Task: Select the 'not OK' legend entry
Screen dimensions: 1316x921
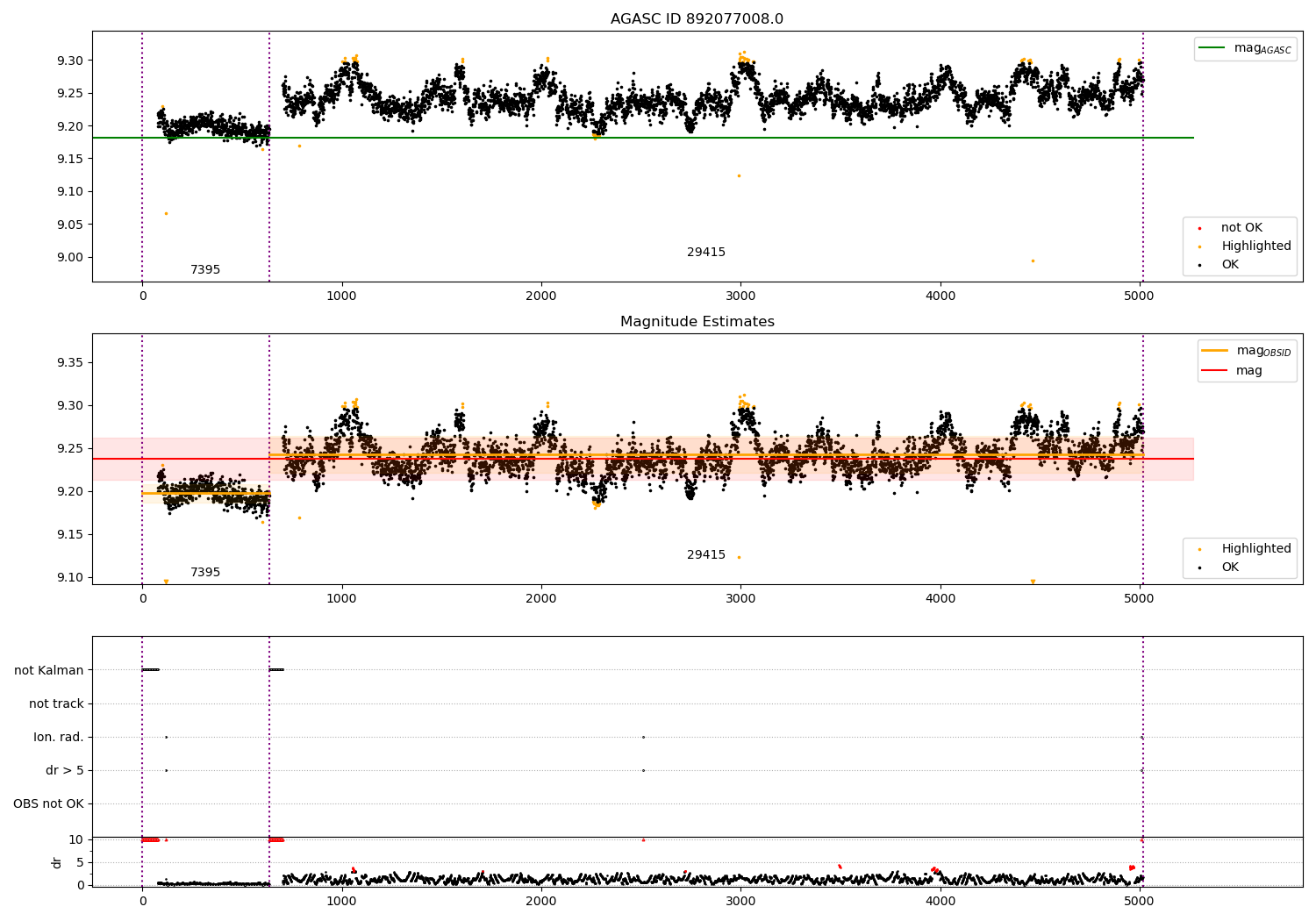Action: tap(1241, 228)
